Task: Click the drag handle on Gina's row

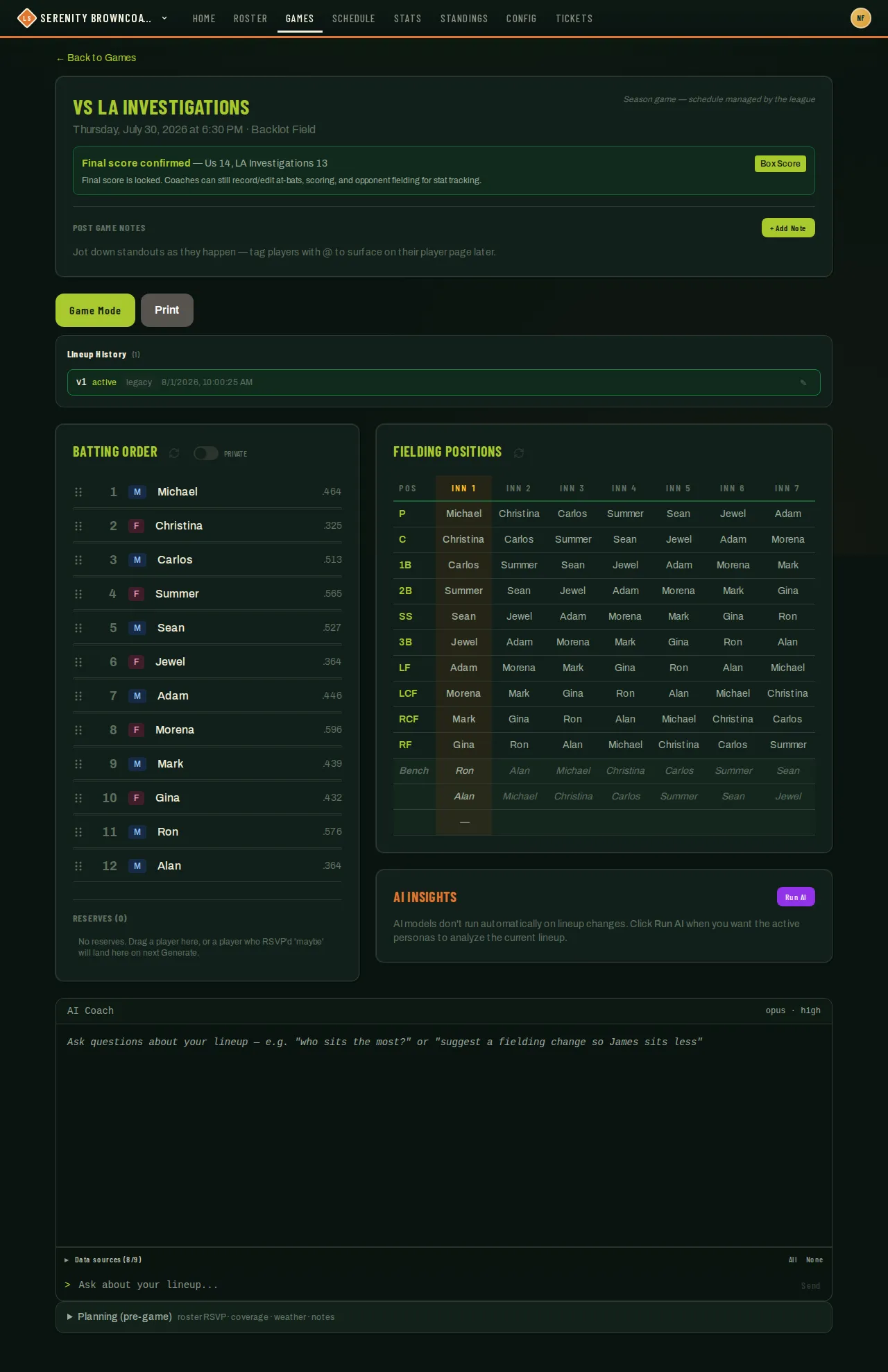Action: point(78,798)
